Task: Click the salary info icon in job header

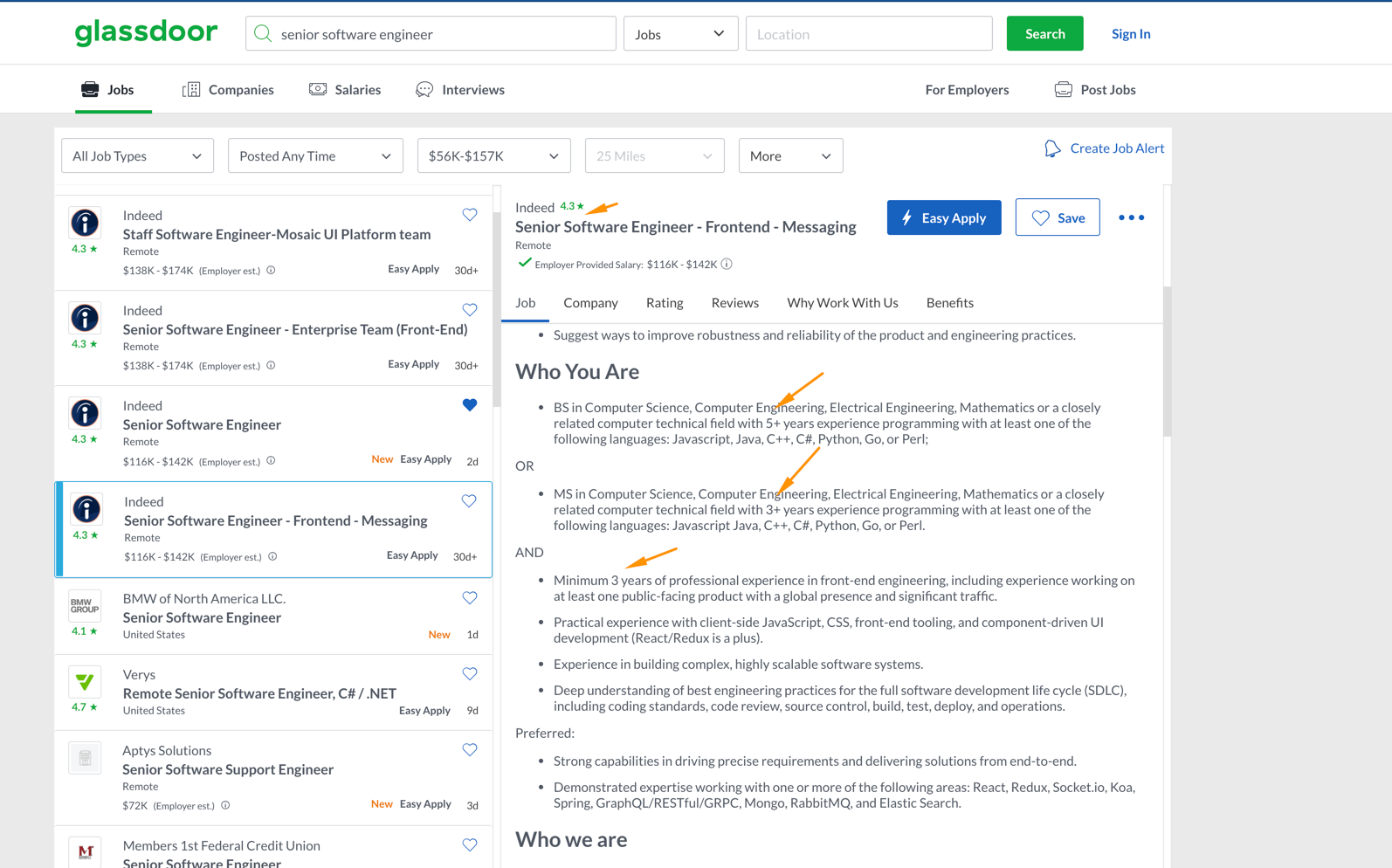Action: tap(727, 264)
